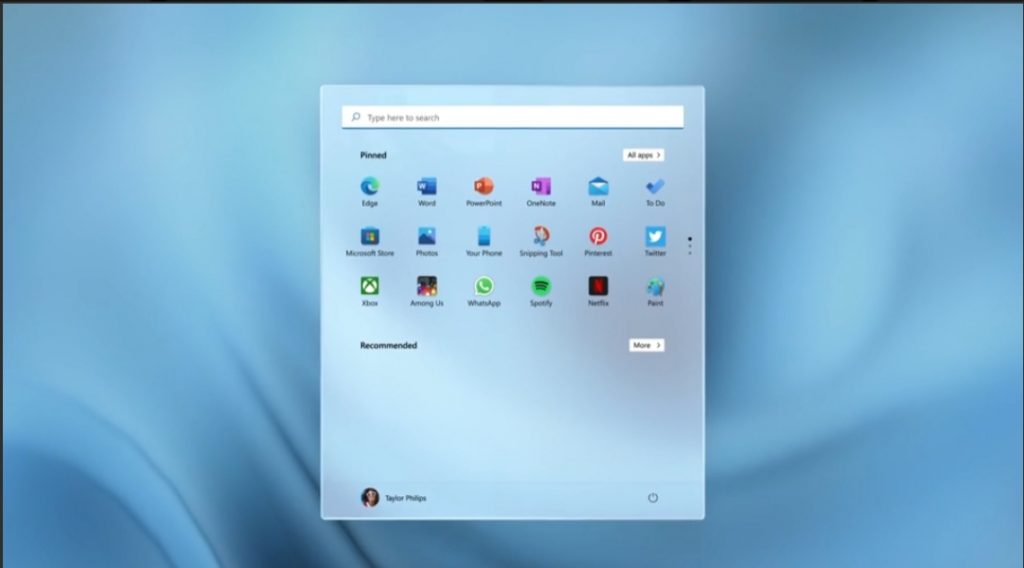Open the To Do app
The height and width of the screenshot is (568, 1024).
[655, 191]
